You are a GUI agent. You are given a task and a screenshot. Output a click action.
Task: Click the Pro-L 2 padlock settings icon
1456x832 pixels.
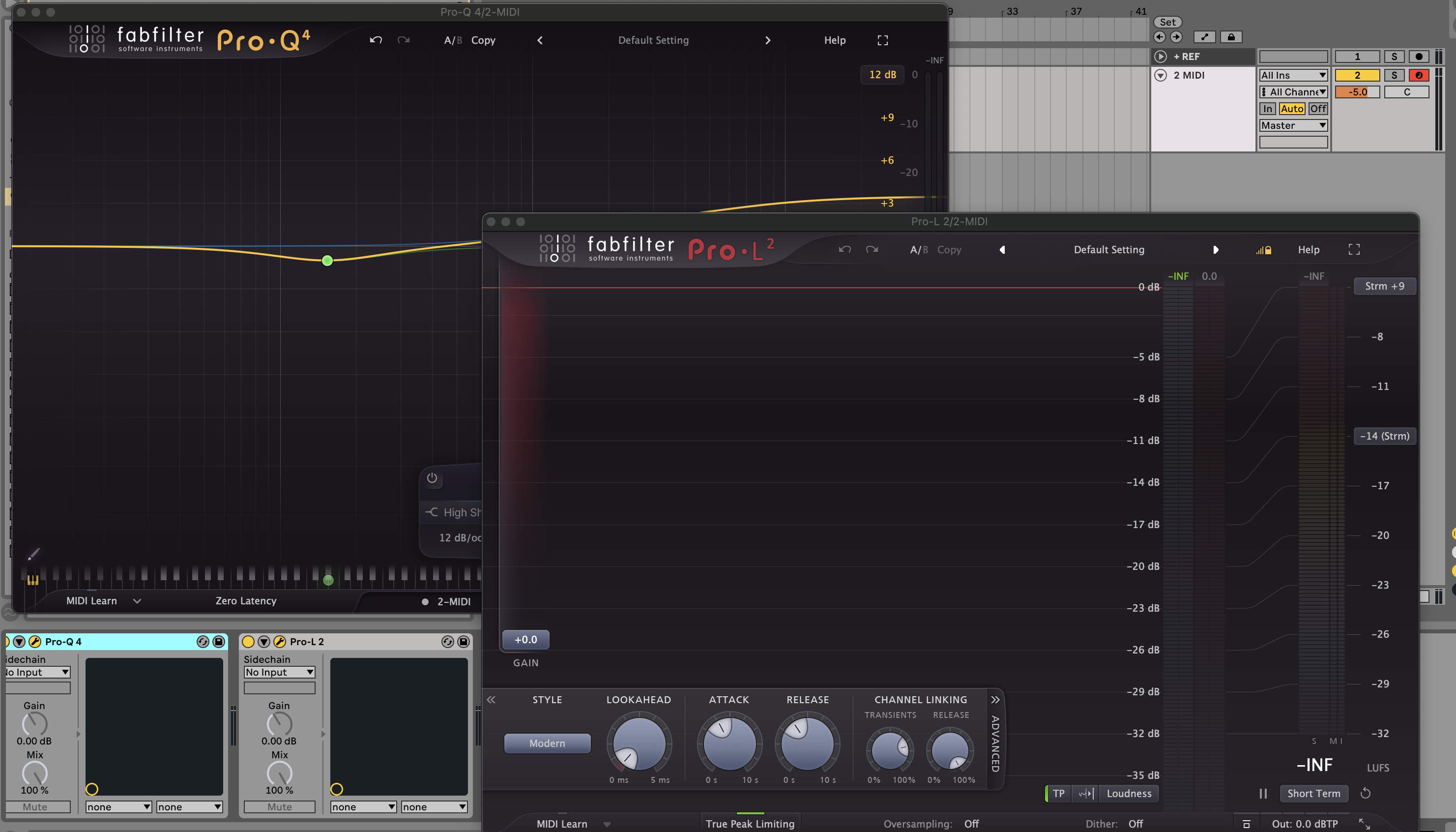[1263, 250]
